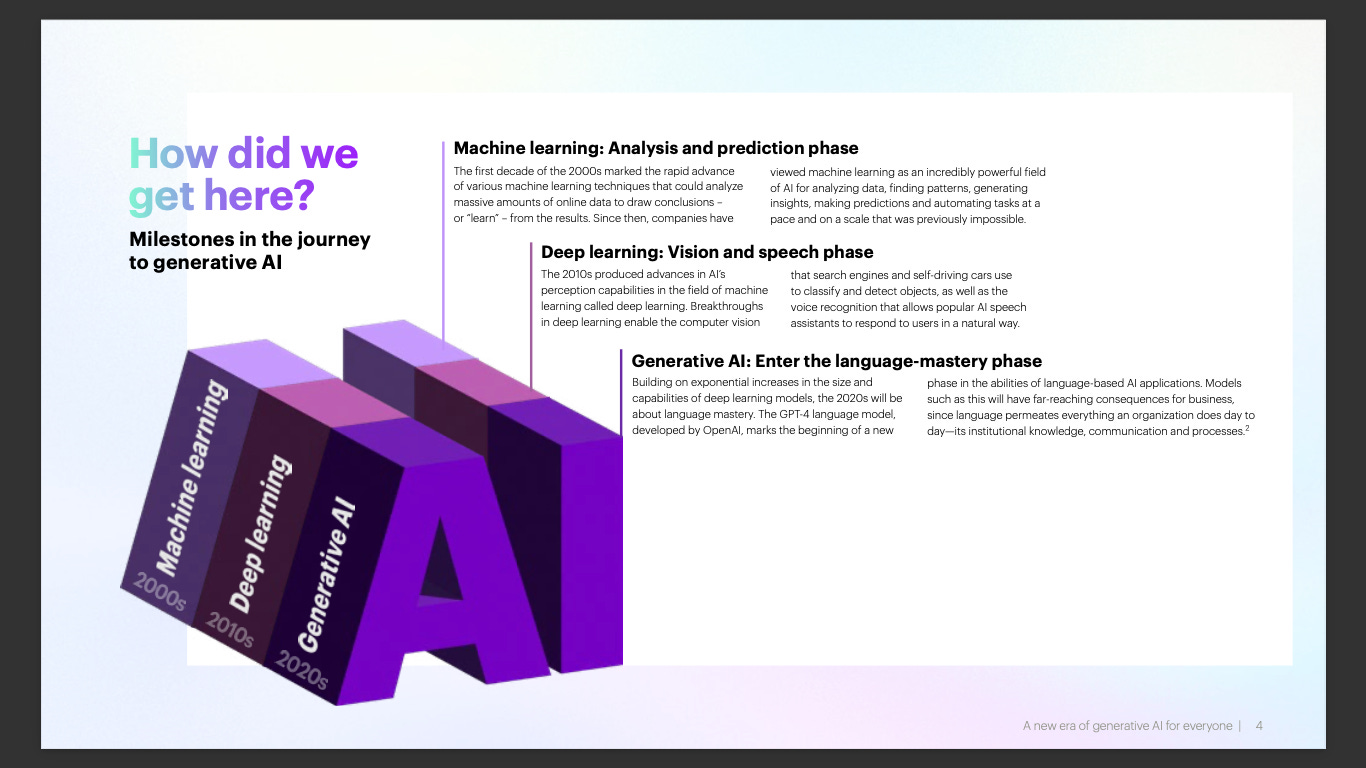Click the "How did we get here?" title
The height and width of the screenshot is (768, 1366).
[244, 175]
